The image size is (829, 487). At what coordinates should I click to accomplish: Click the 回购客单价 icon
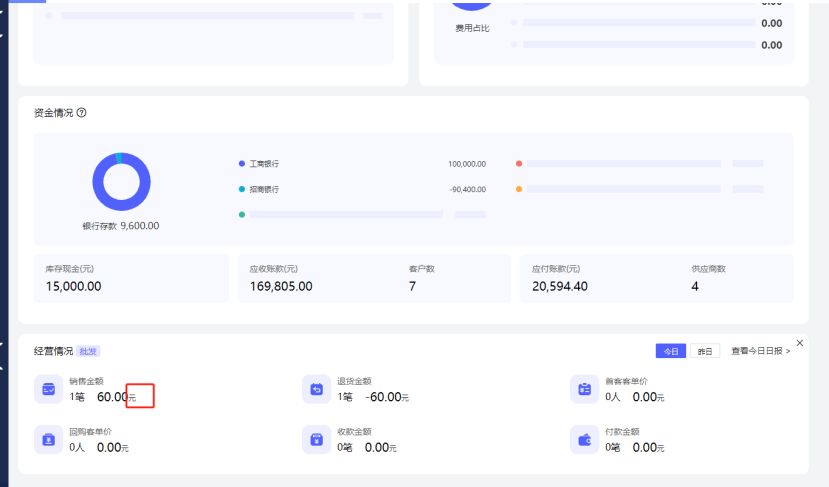48,440
